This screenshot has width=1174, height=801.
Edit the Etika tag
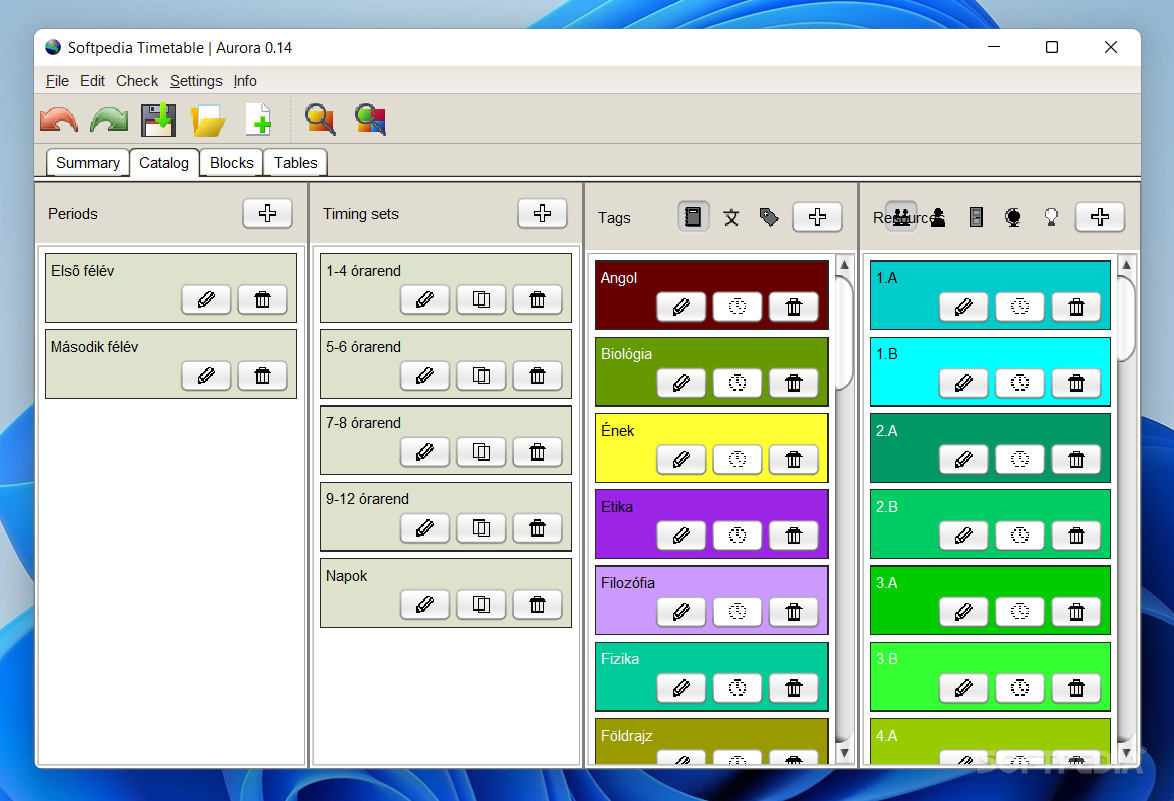click(681, 536)
